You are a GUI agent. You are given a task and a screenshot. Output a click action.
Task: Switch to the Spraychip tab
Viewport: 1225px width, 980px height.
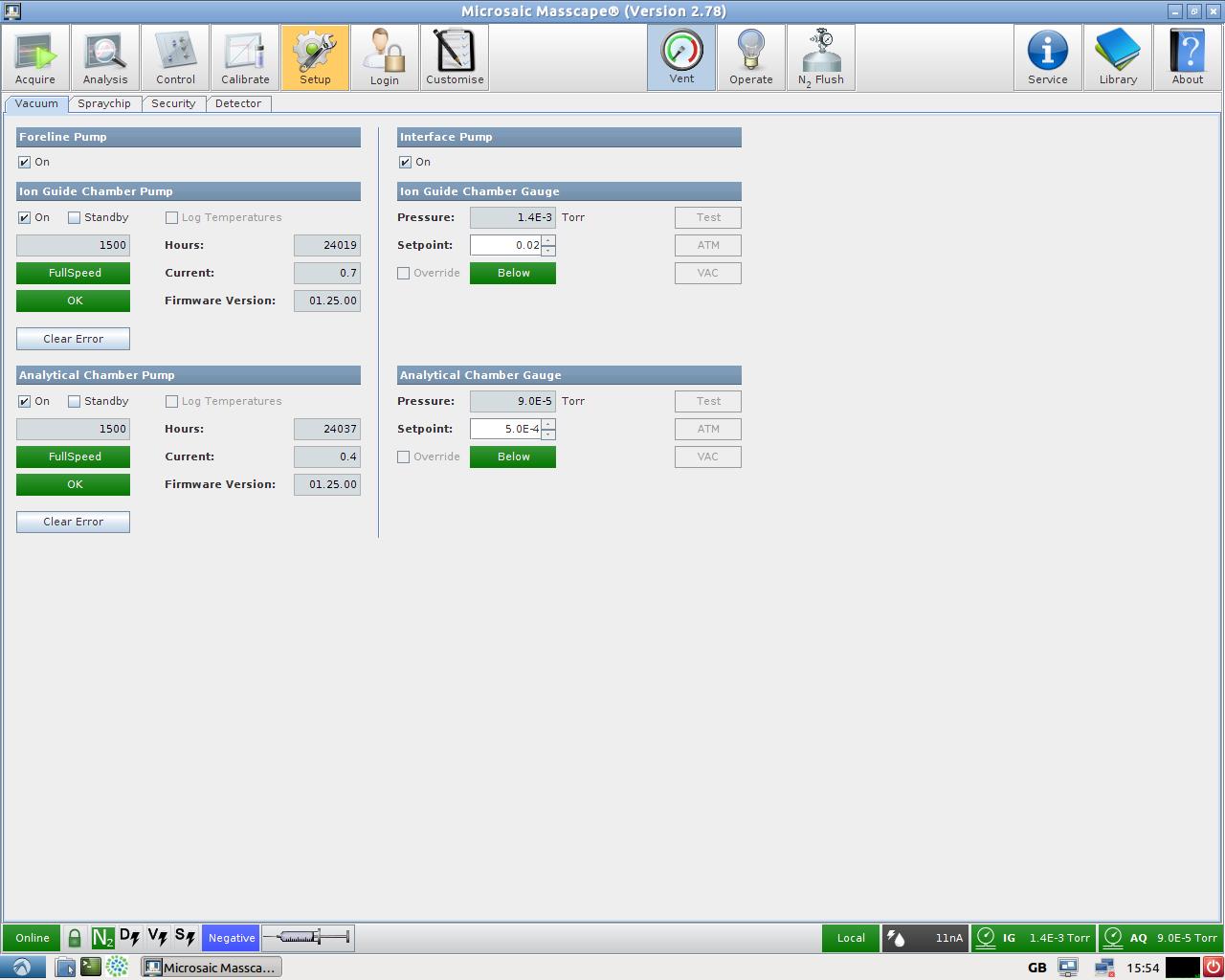(x=104, y=103)
